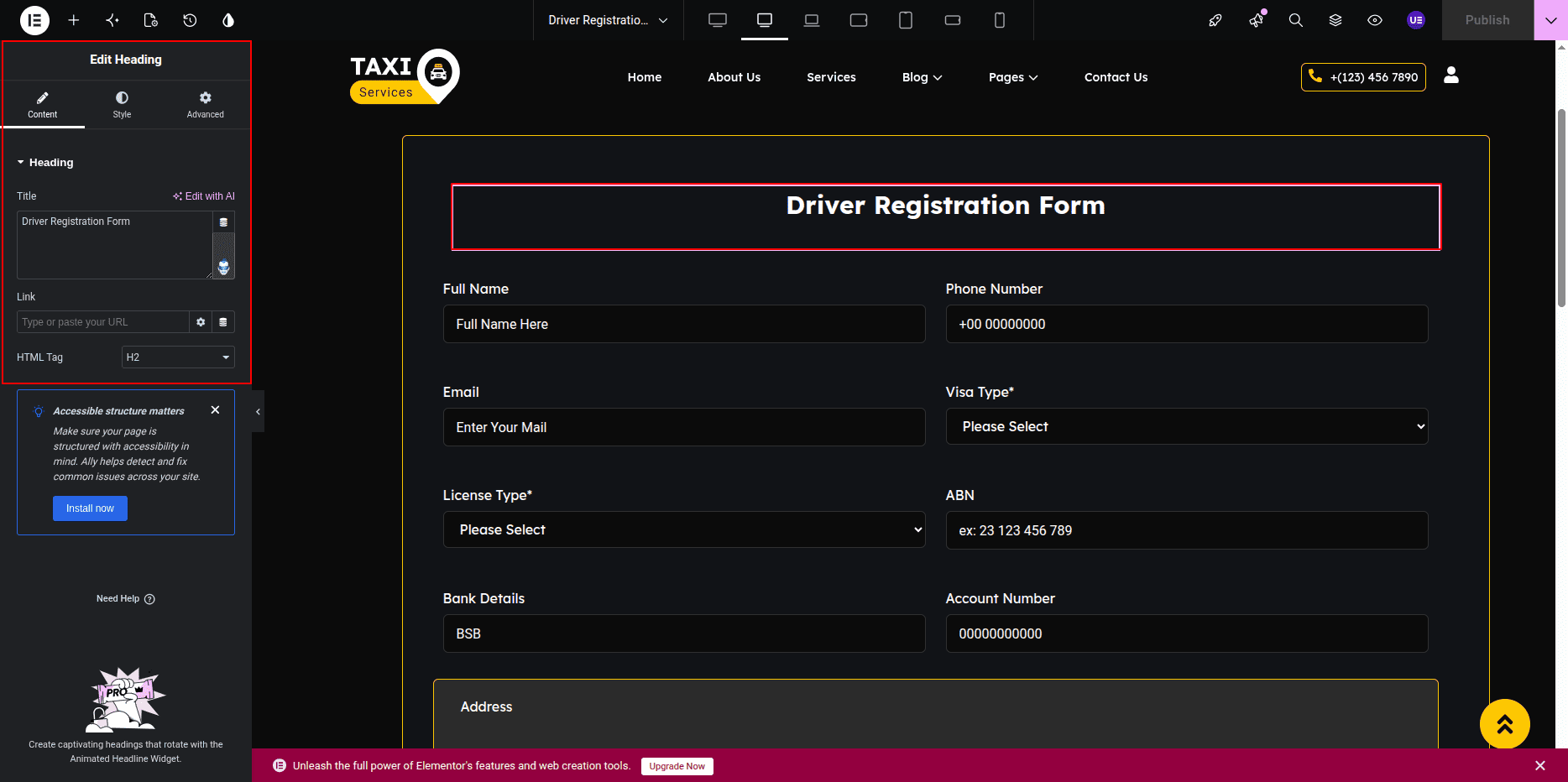Click the Install now button

pos(90,508)
